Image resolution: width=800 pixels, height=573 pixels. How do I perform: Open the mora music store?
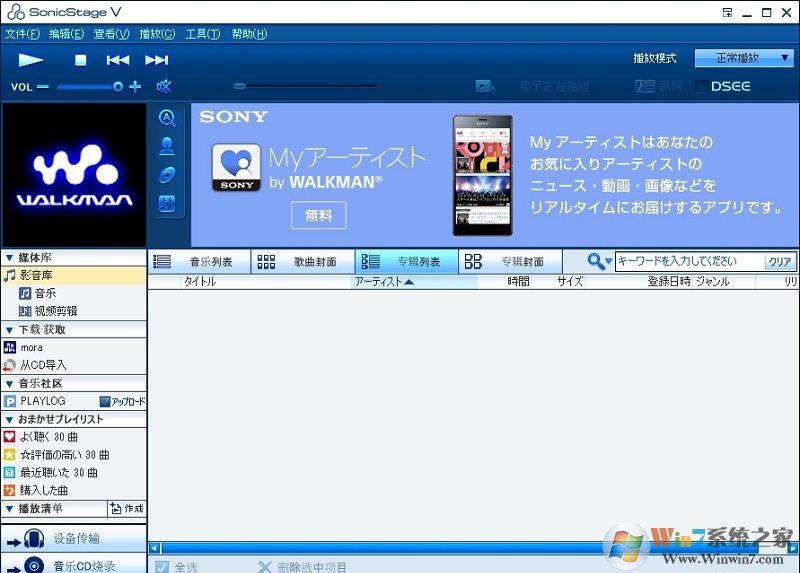click(31, 347)
